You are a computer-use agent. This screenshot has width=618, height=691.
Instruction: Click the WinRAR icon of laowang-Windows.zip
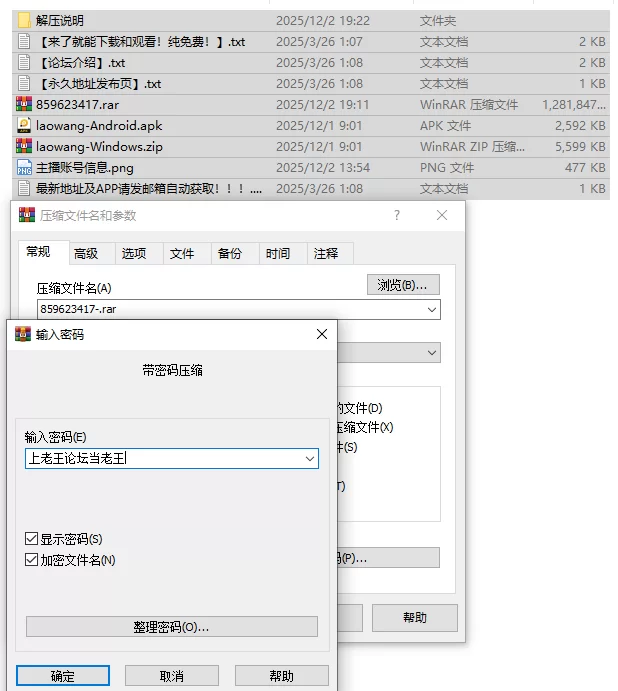(24, 146)
